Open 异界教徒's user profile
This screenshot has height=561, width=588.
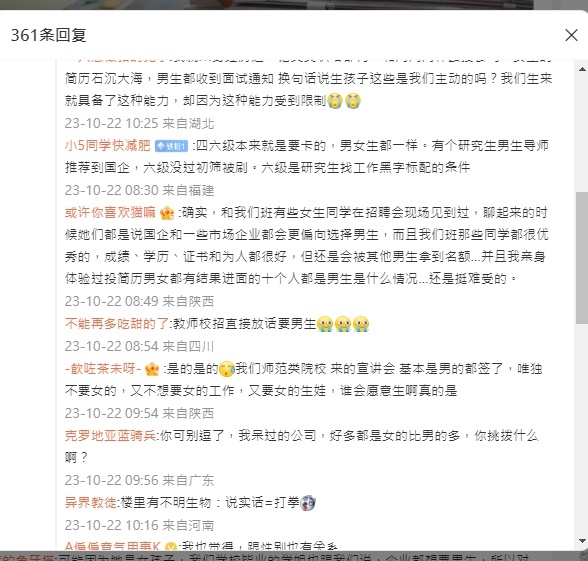click(x=90, y=502)
